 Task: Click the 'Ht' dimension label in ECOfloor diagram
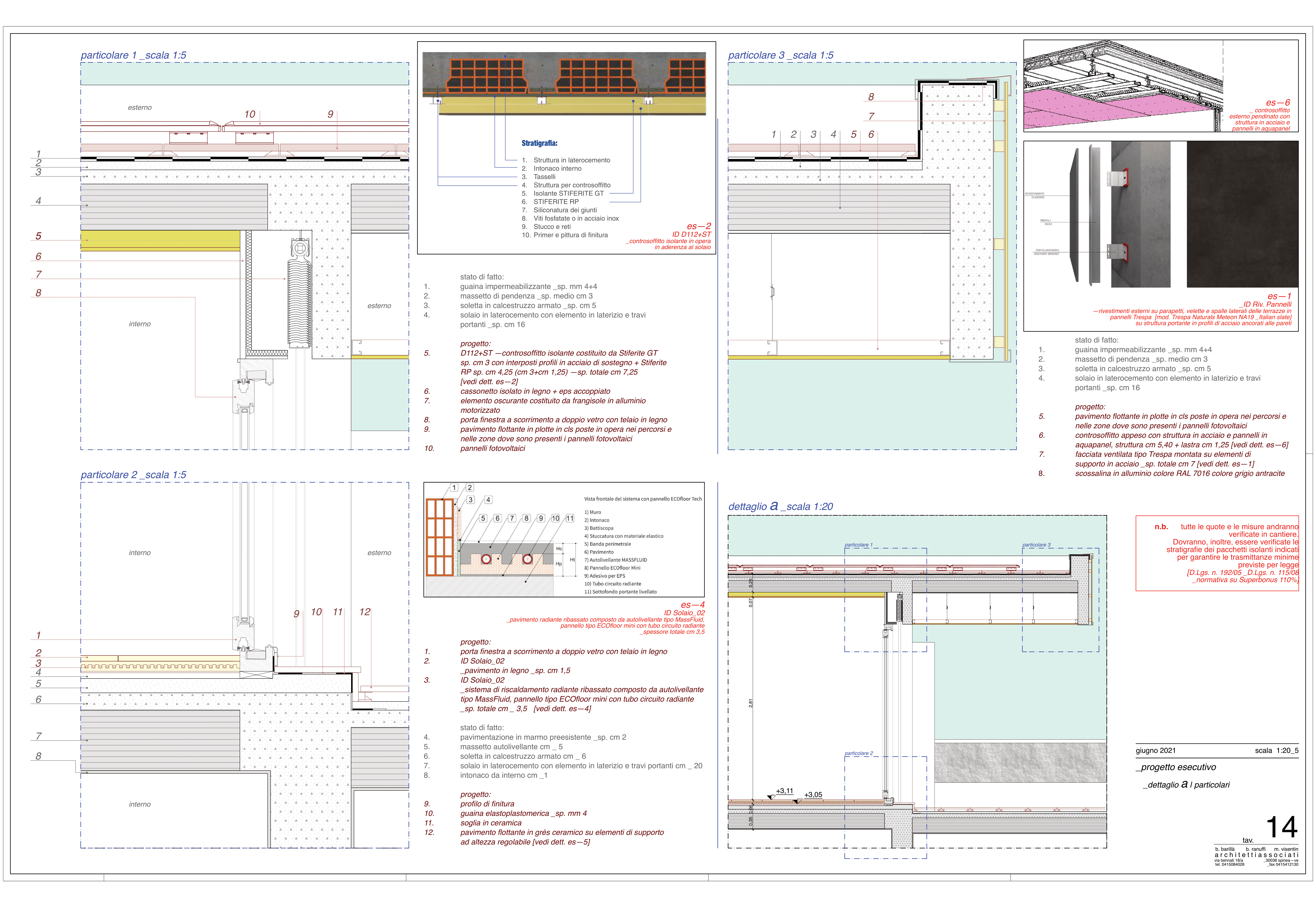[x=572, y=560]
